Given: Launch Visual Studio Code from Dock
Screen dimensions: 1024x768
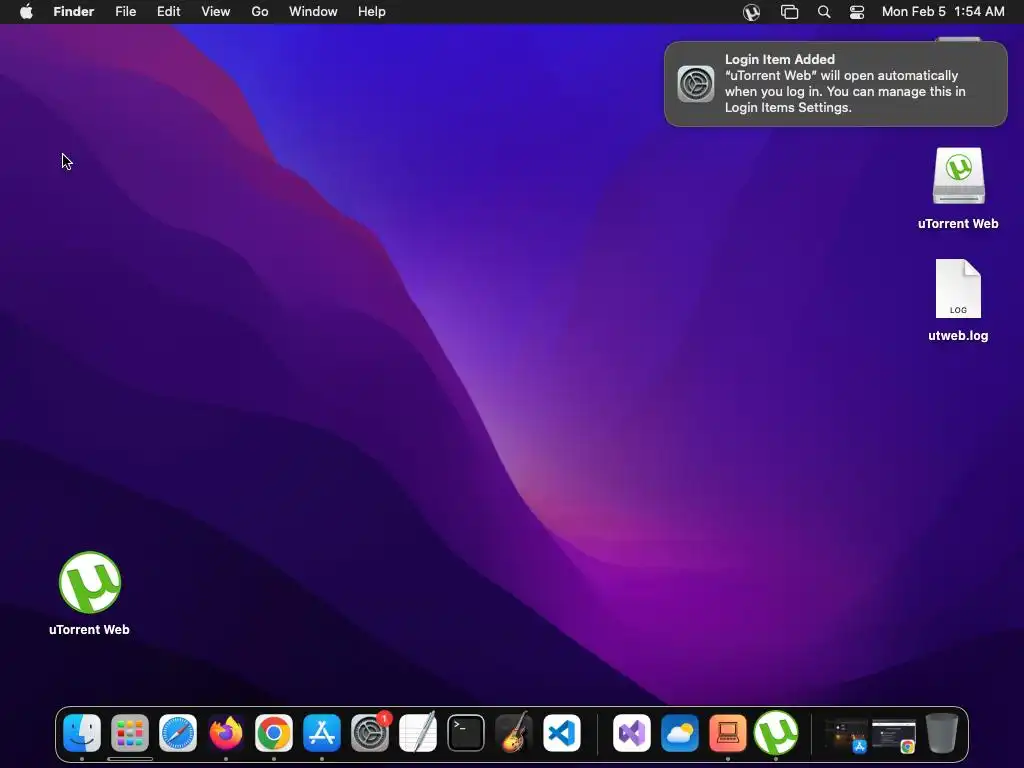Looking at the screenshot, I should pyautogui.click(x=562, y=733).
